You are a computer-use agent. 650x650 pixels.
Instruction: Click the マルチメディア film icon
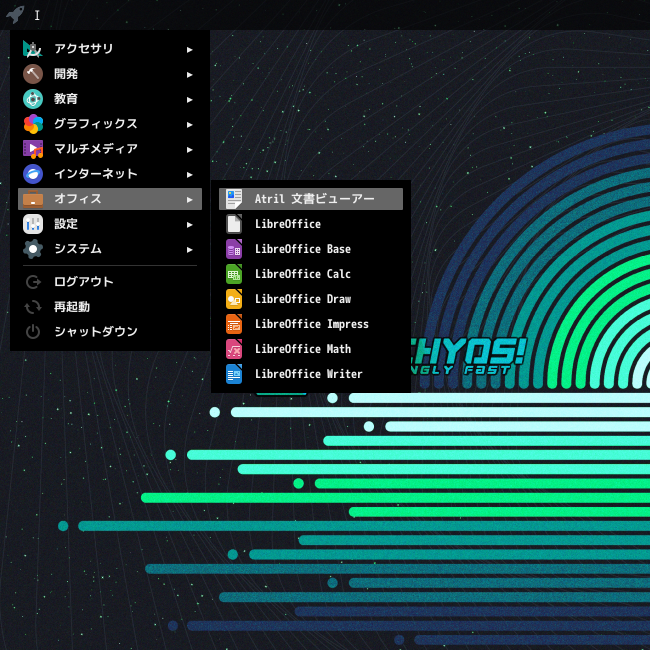[x=33, y=149]
